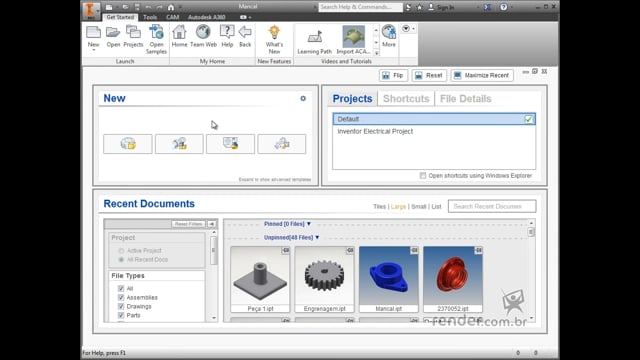Create a new file from the ribbon

[x=93, y=36]
